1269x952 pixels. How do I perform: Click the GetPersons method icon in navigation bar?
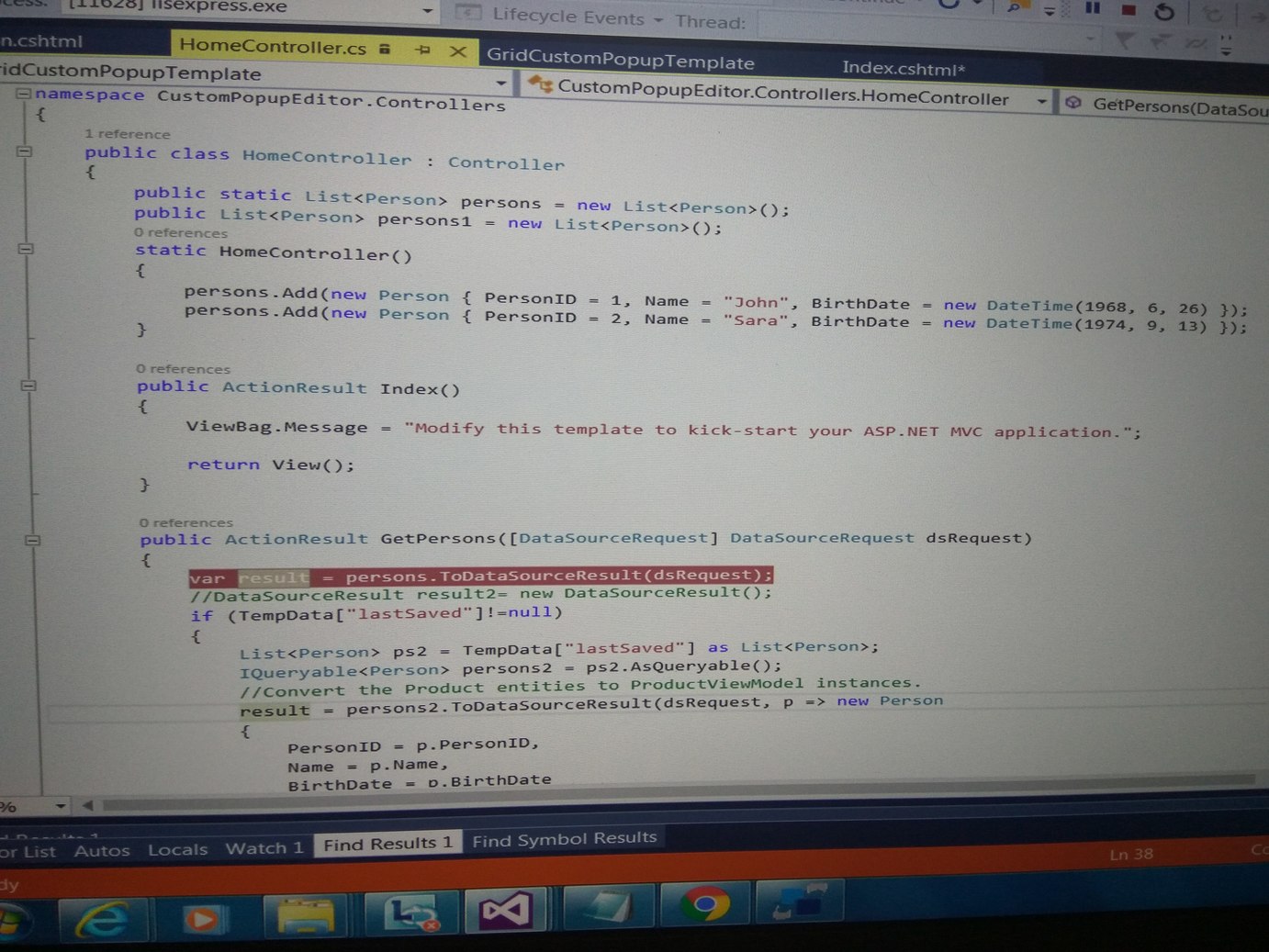point(1072,103)
